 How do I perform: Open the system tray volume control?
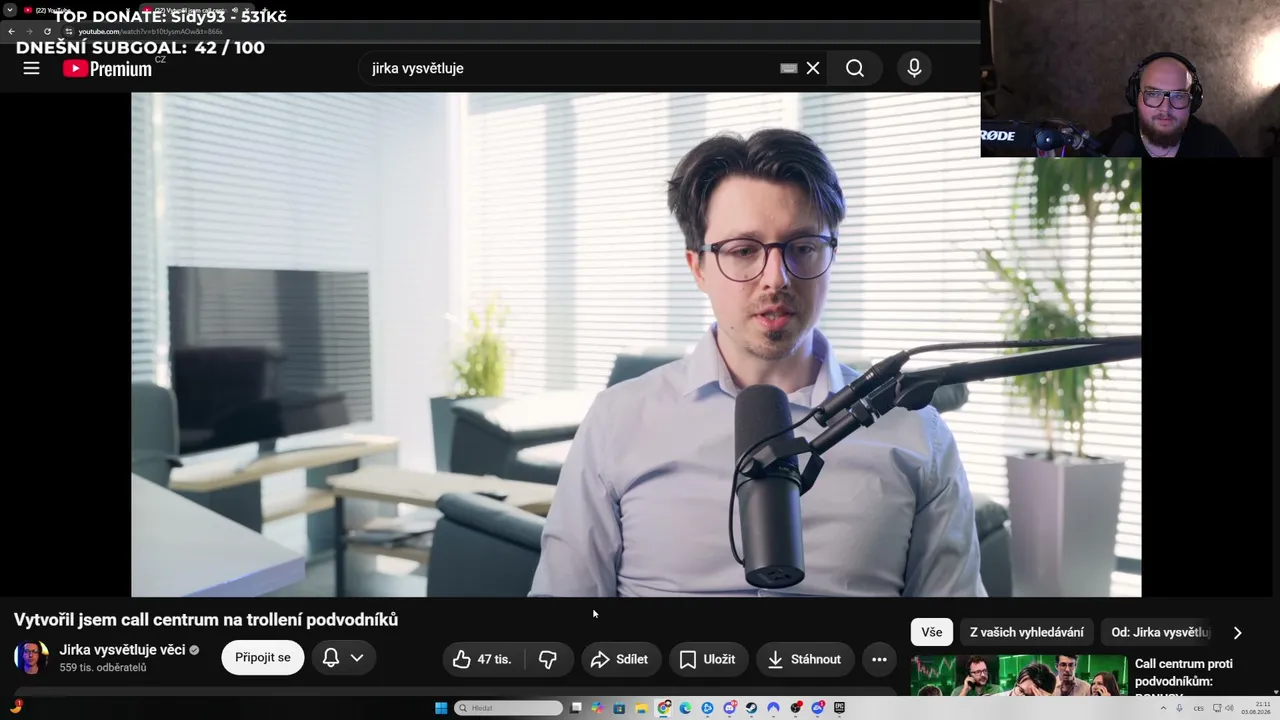(1229, 708)
